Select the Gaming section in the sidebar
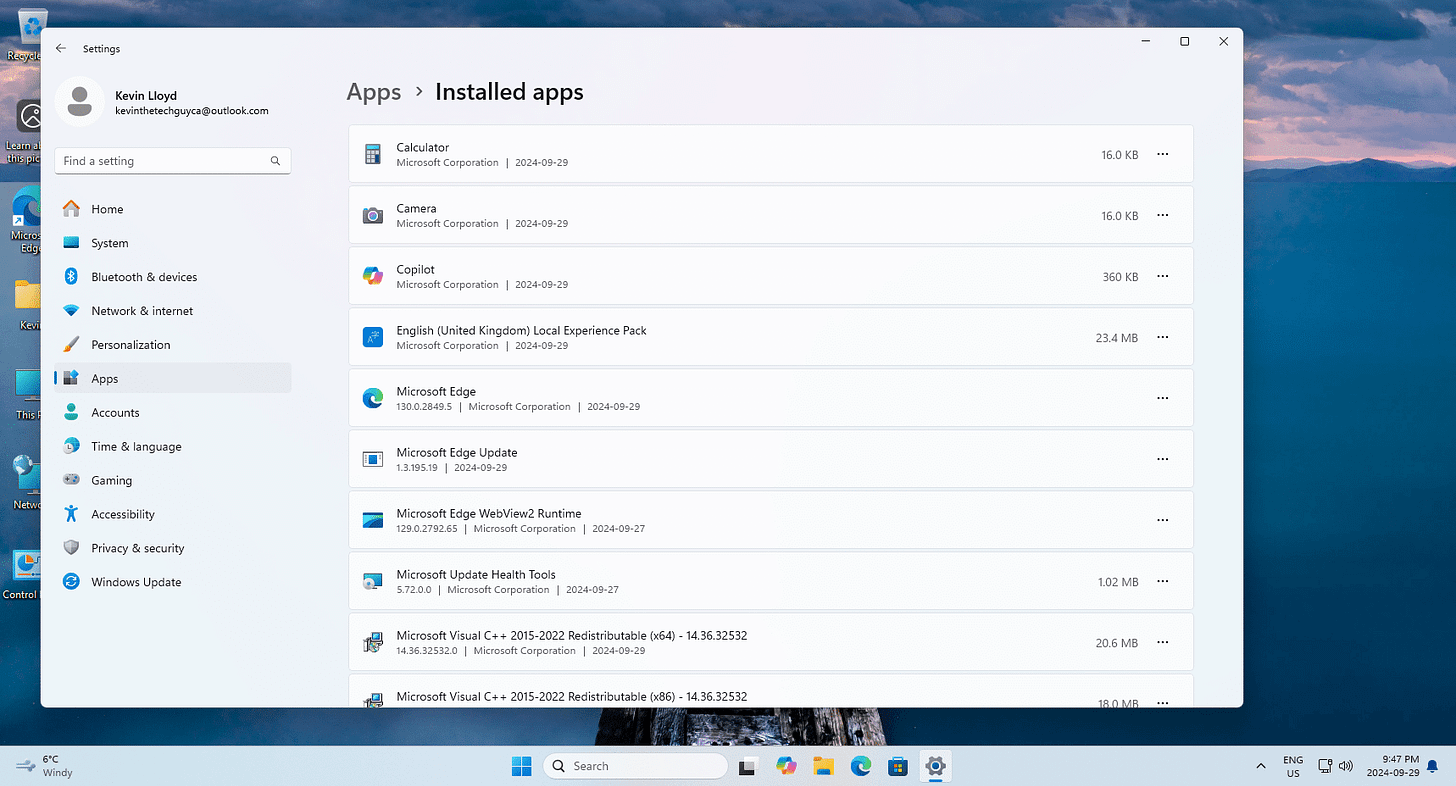The height and width of the screenshot is (786, 1456). pyautogui.click(x=110, y=480)
